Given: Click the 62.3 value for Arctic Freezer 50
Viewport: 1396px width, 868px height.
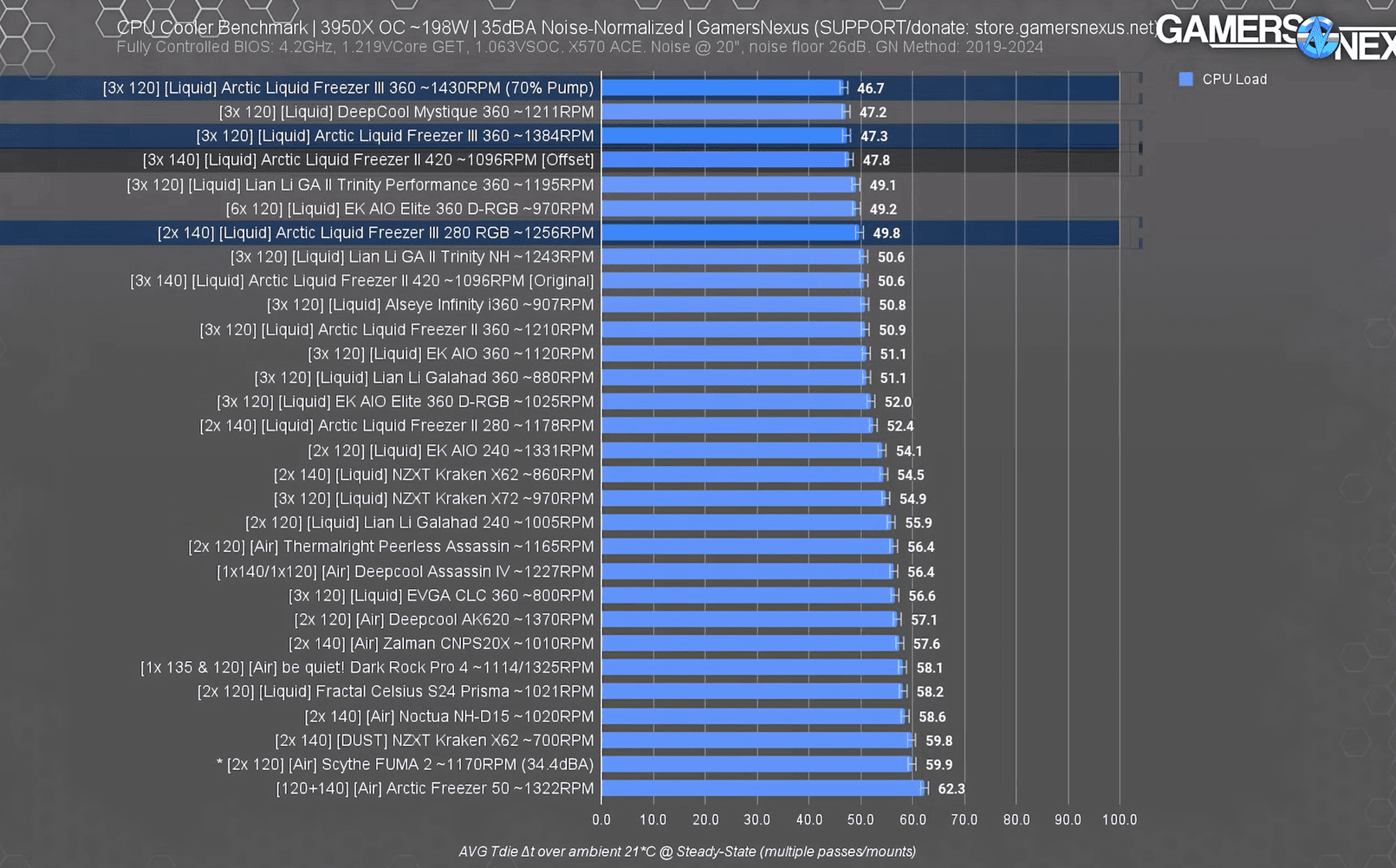Looking at the screenshot, I should click(x=951, y=789).
